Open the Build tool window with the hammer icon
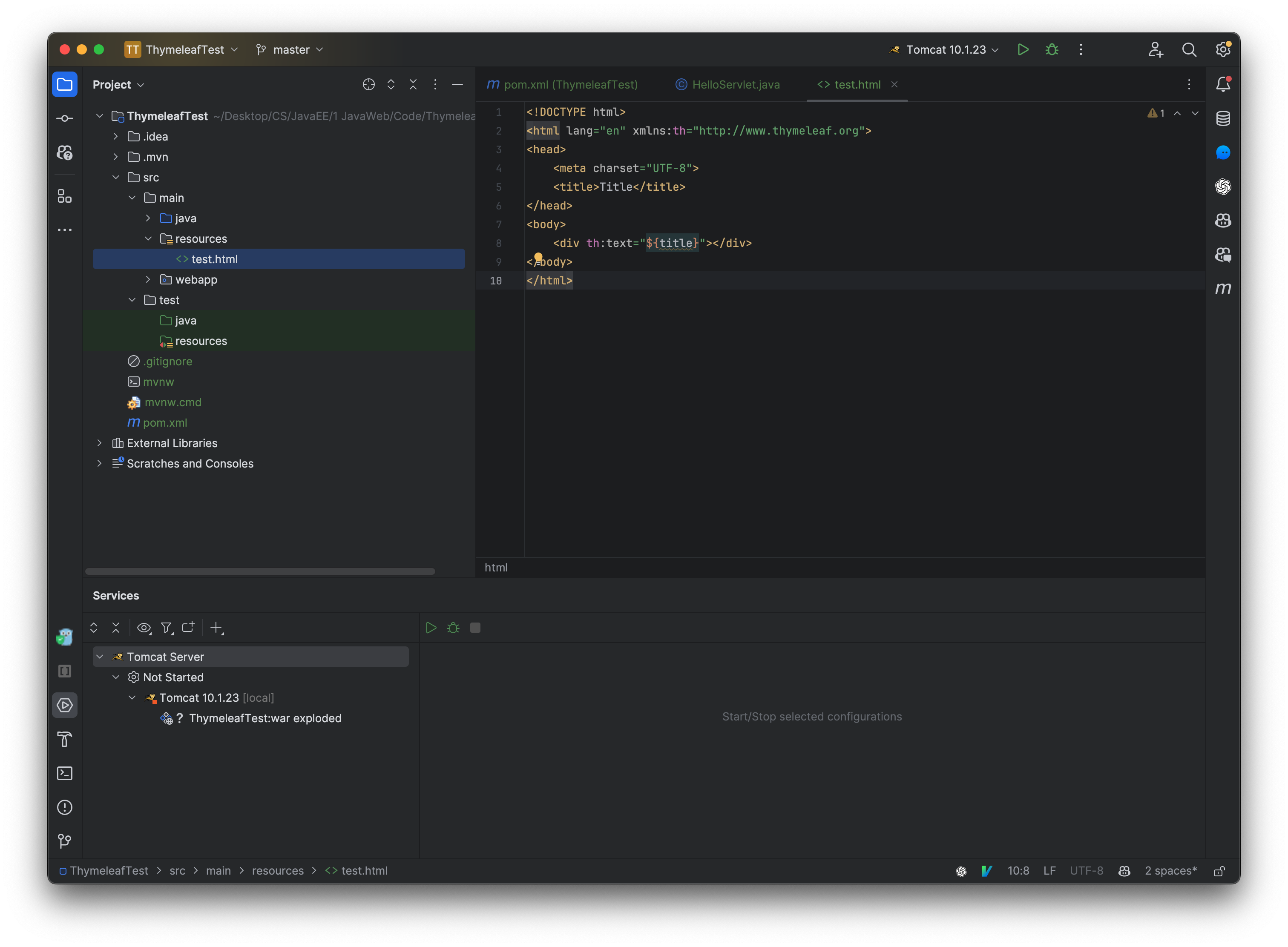 coord(64,740)
